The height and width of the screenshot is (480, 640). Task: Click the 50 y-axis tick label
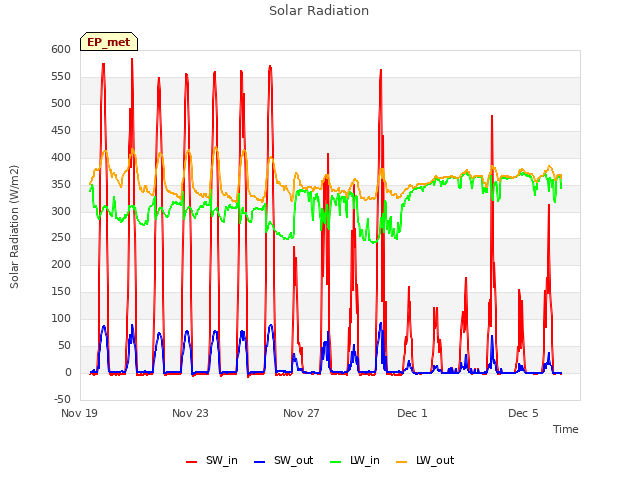click(64, 345)
